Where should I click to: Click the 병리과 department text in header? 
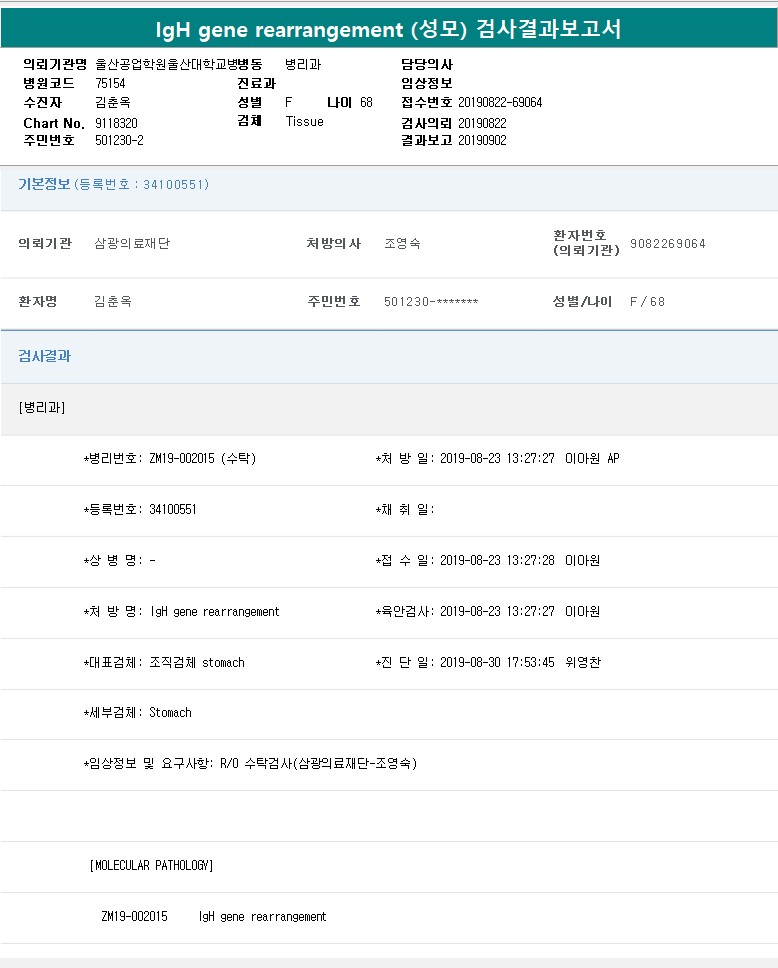[x=303, y=64]
